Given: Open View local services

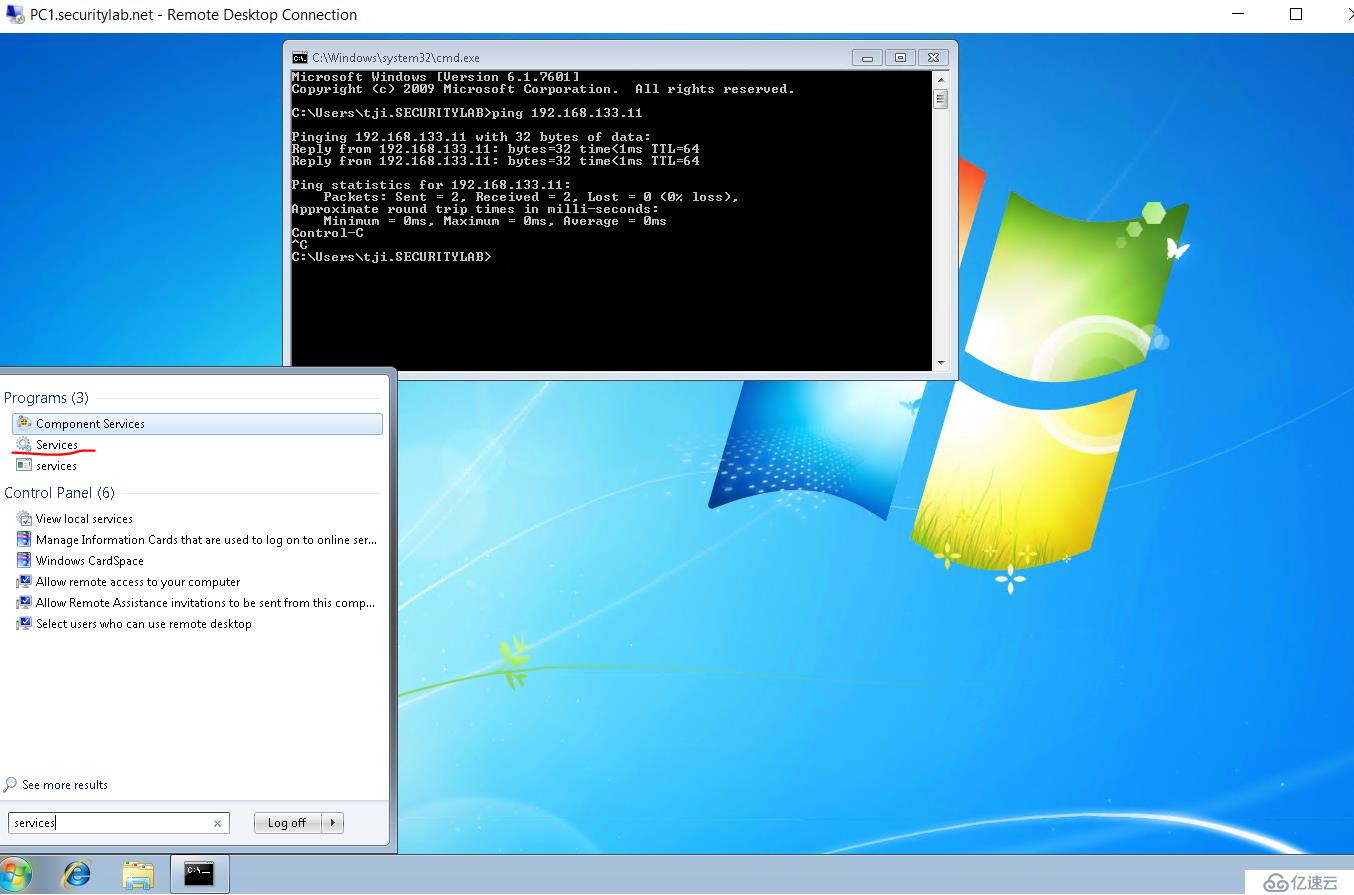Looking at the screenshot, I should (84, 519).
